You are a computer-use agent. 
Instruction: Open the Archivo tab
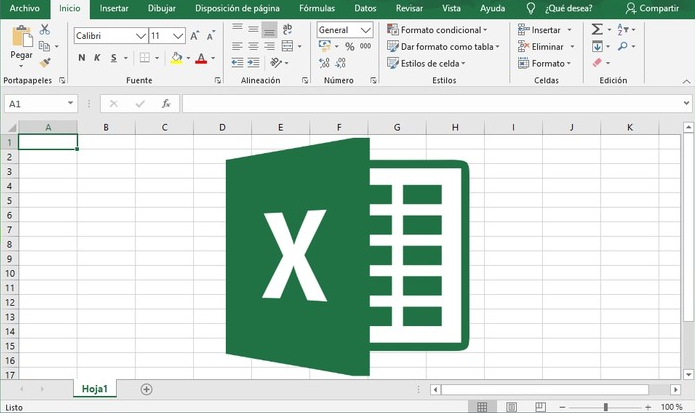(x=24, y=8)
